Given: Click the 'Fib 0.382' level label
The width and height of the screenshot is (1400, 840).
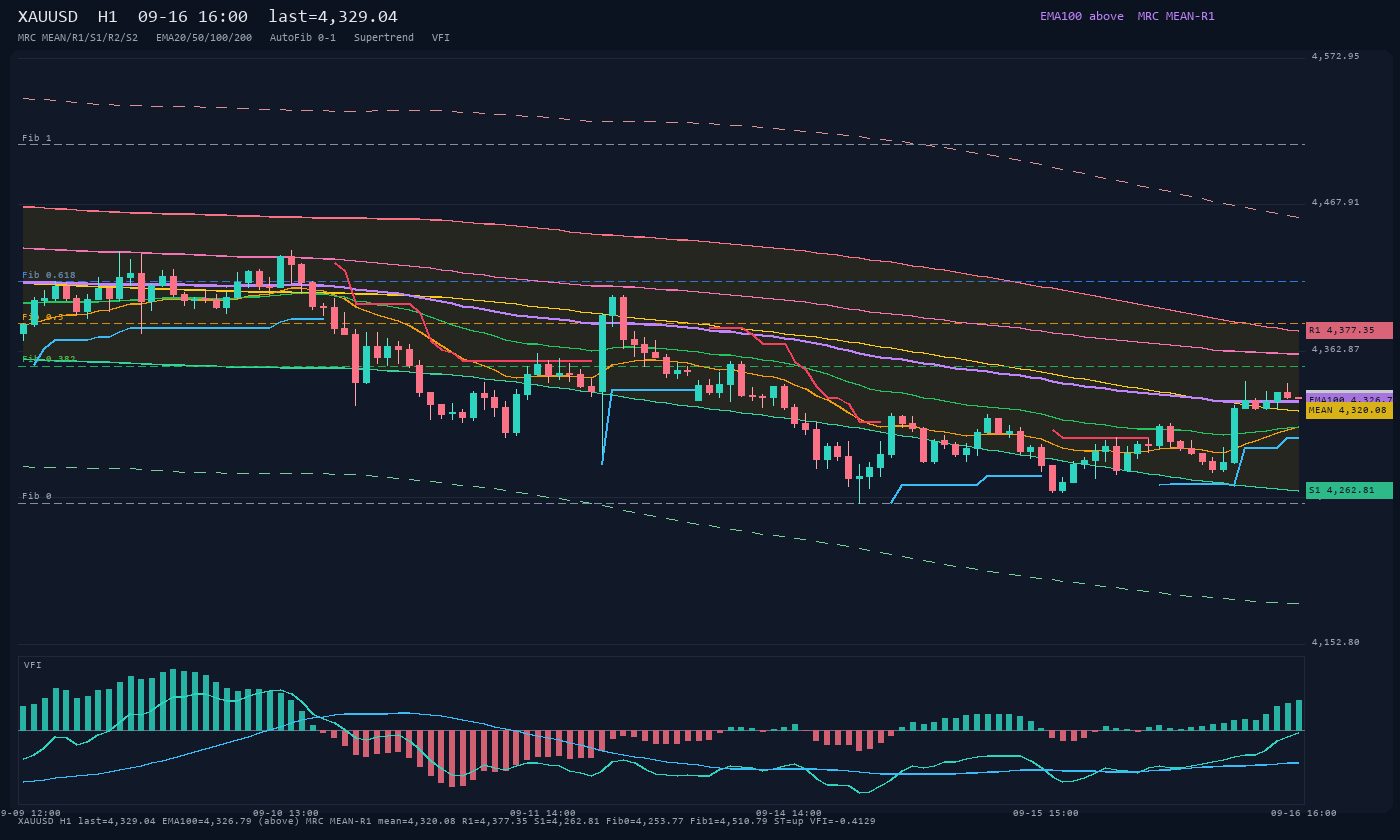Looking at the screenshot, I should tap(49, 359).
